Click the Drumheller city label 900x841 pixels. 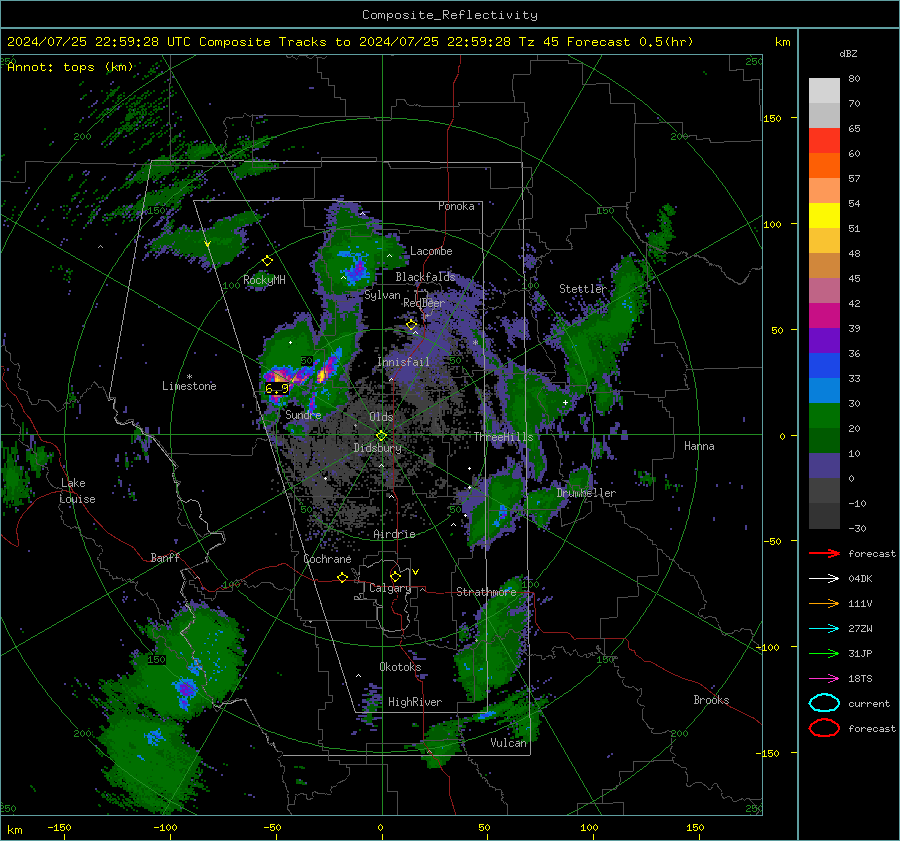[x=586, y=493]
